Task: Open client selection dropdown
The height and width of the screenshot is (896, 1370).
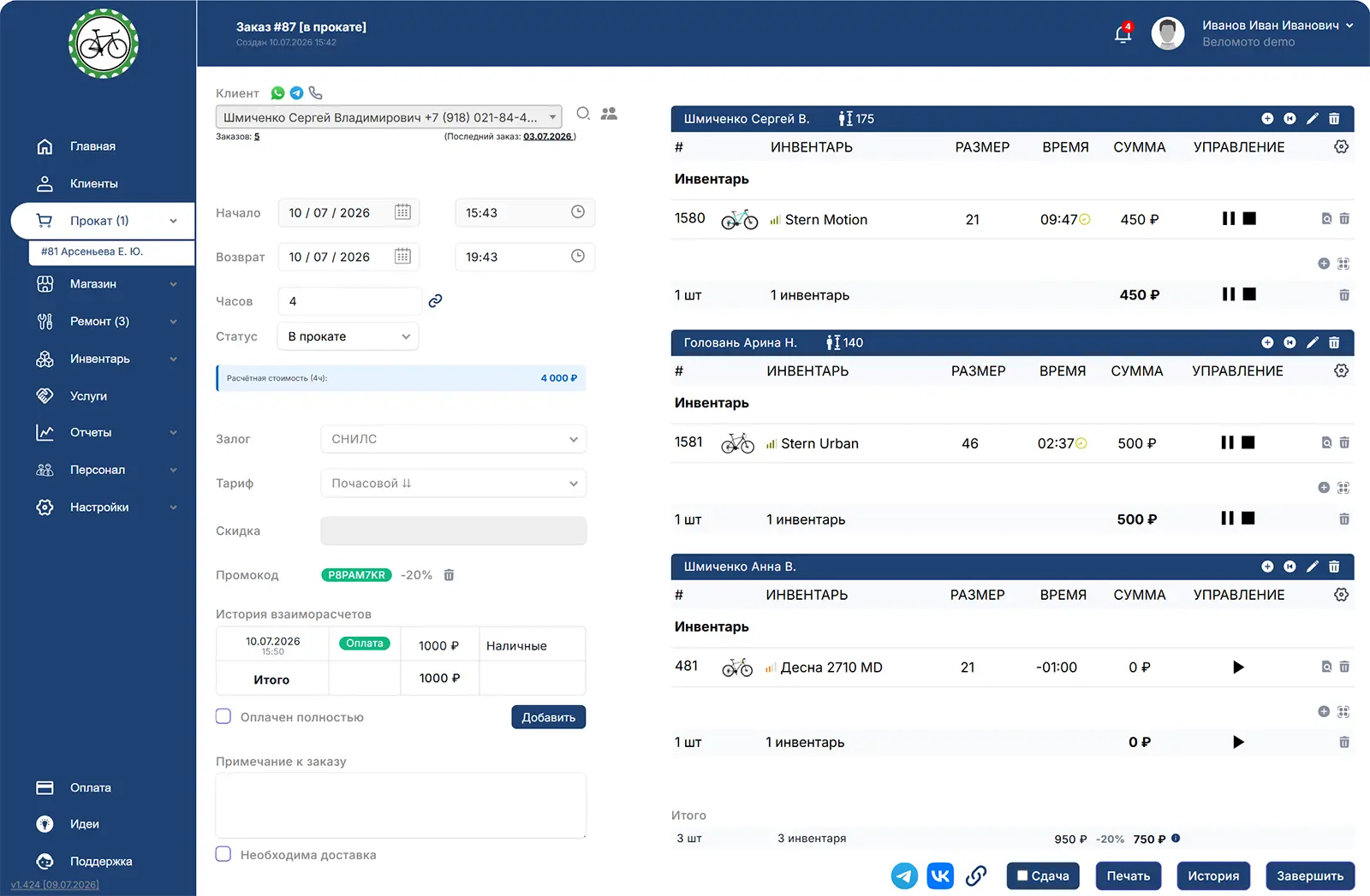Action: coord(389,117)
